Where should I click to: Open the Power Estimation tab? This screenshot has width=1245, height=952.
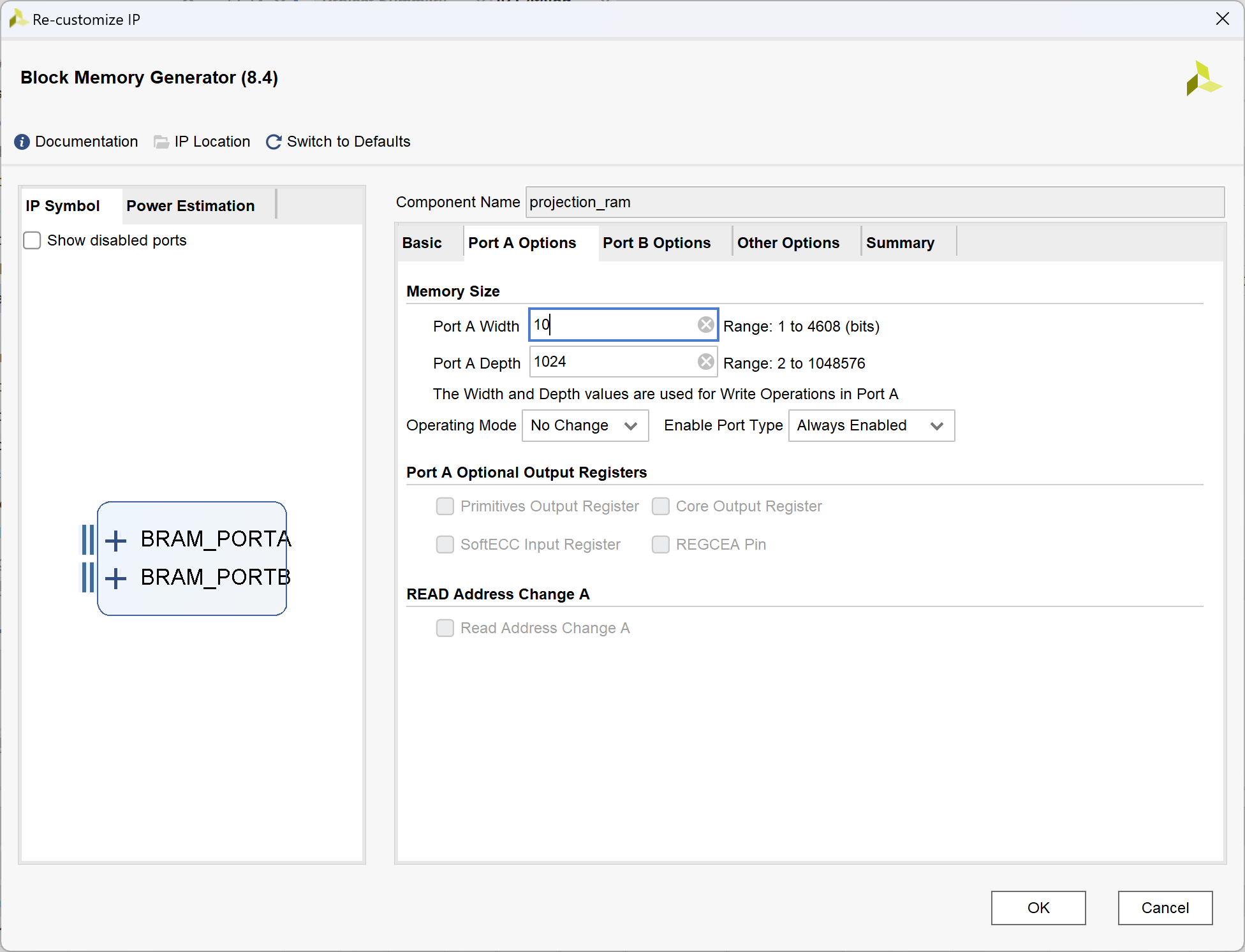[x=190, y=206]
